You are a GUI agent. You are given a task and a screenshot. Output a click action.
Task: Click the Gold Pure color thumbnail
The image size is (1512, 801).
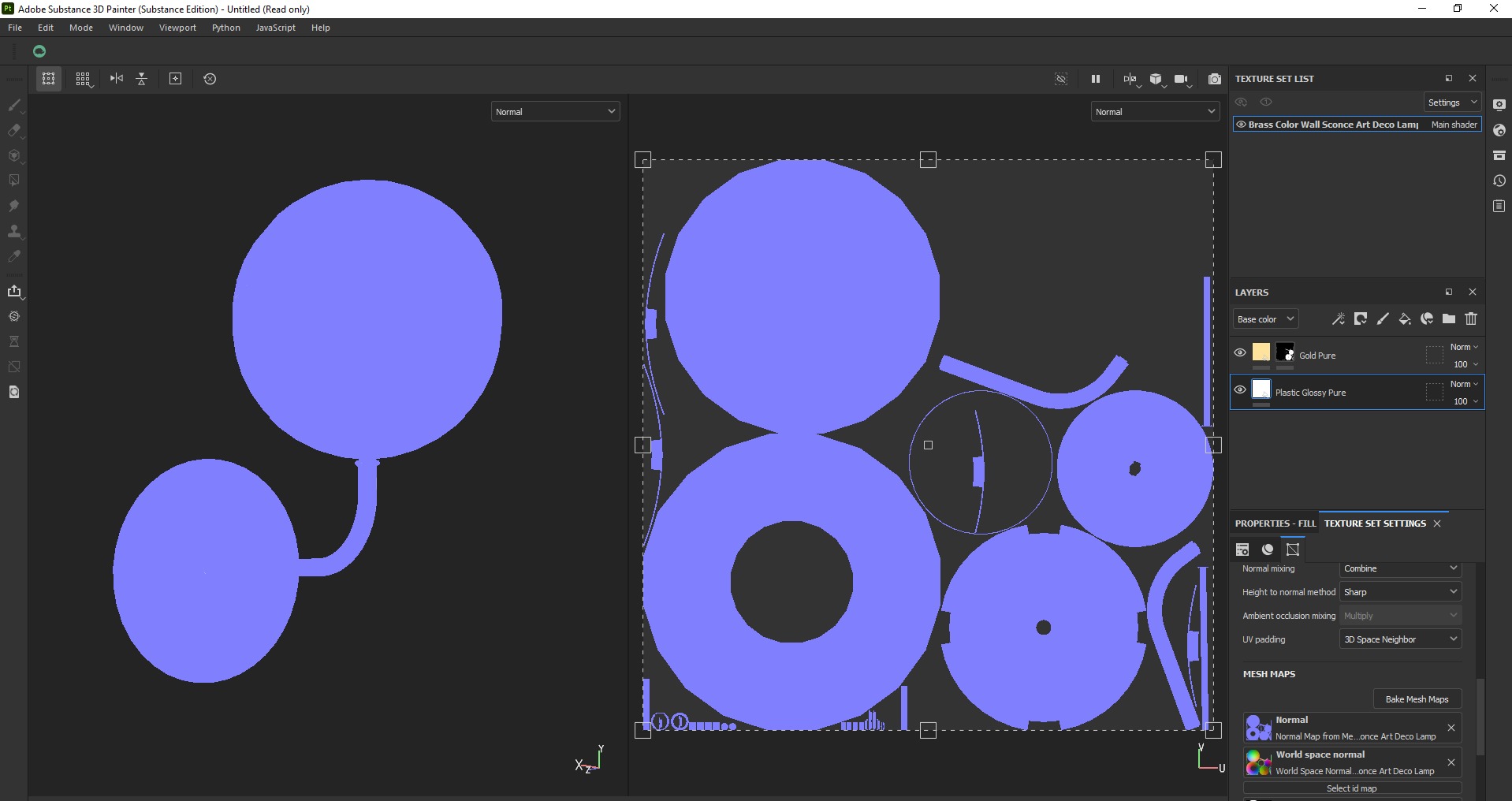[x=1261, y=352]
